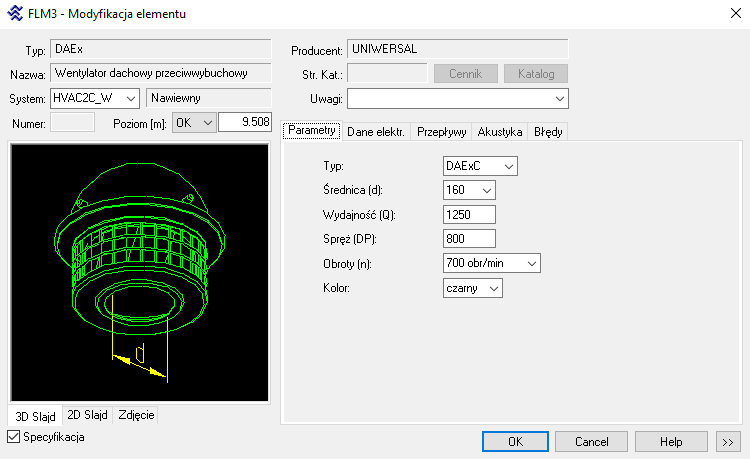Click the FLM3 application icon in title bar
Image resolution: width=750 pixels, height=459 pixels.
pyautogui.click(x=15, y=14)
